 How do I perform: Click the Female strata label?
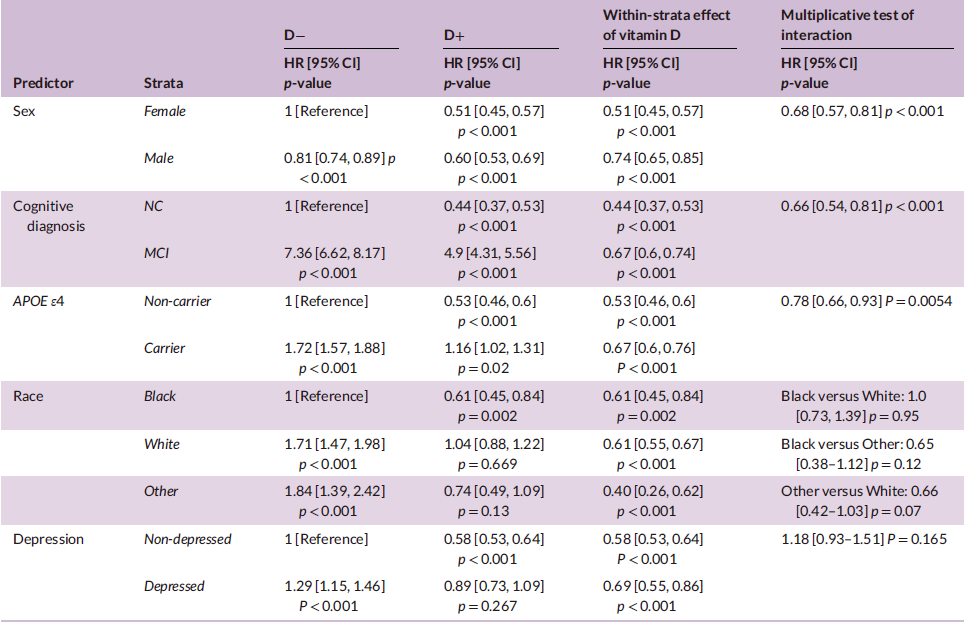[165, 111]
